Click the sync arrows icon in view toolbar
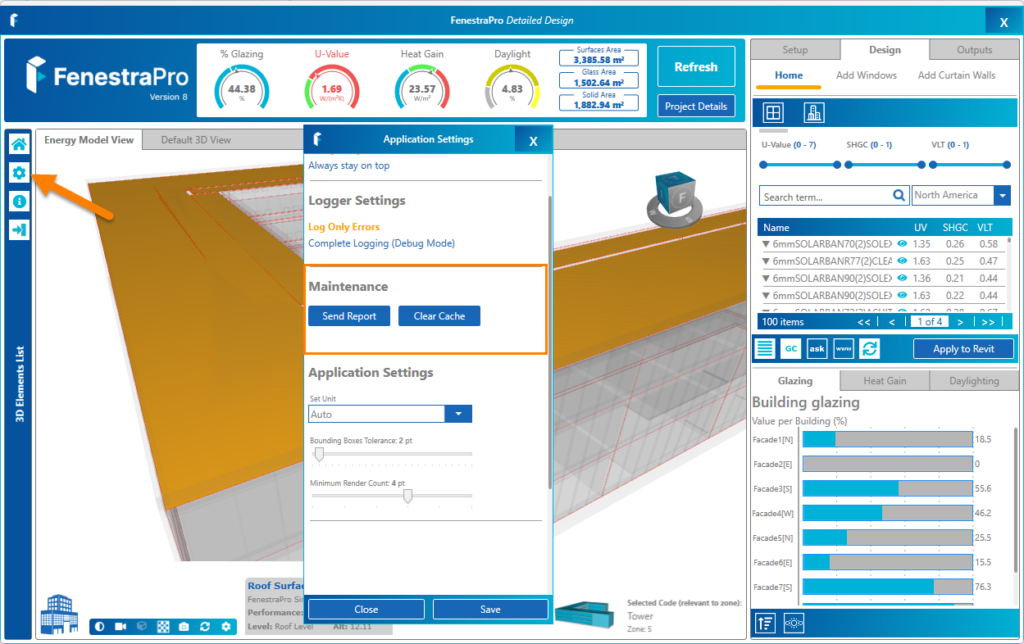The height and width of the screenshot is (644, 1024). [x=205, y=626]
